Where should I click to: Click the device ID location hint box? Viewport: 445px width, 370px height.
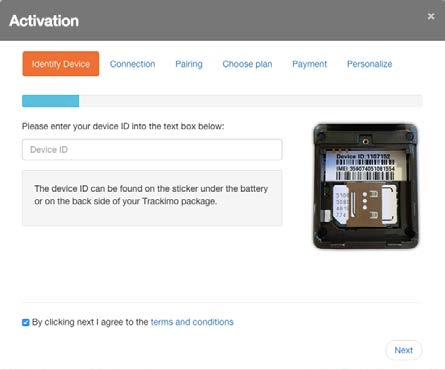pos(152,198)
